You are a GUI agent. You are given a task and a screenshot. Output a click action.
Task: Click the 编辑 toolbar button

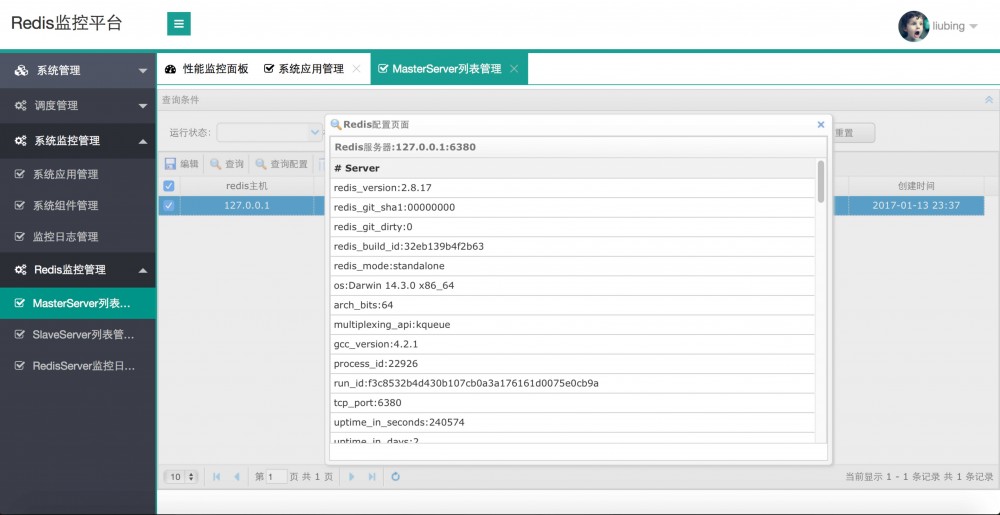[x=182, y=164]
